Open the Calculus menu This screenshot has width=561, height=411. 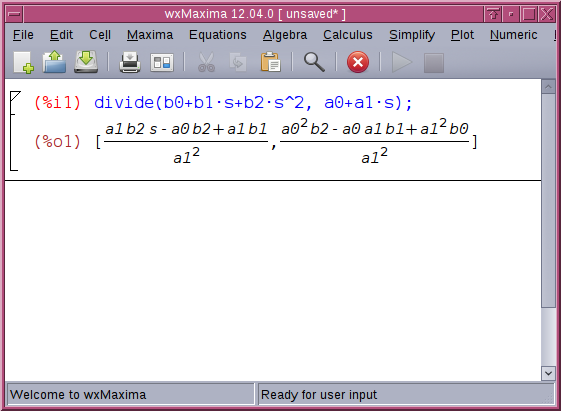click(x=348, y=35)
